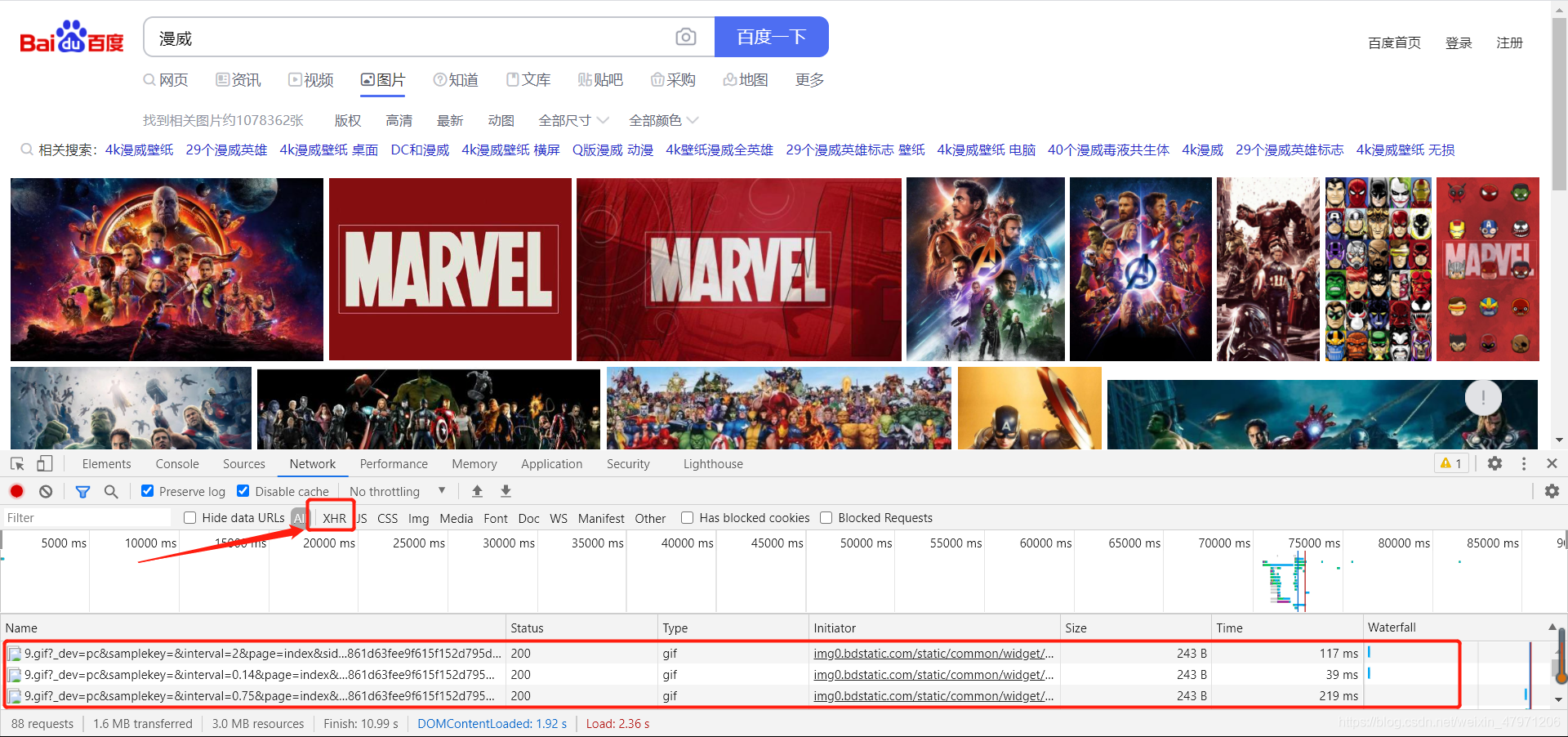This screenshot has height=737, width=1568.
Task: Filter requests by WS type
Action: coord(559,518)
